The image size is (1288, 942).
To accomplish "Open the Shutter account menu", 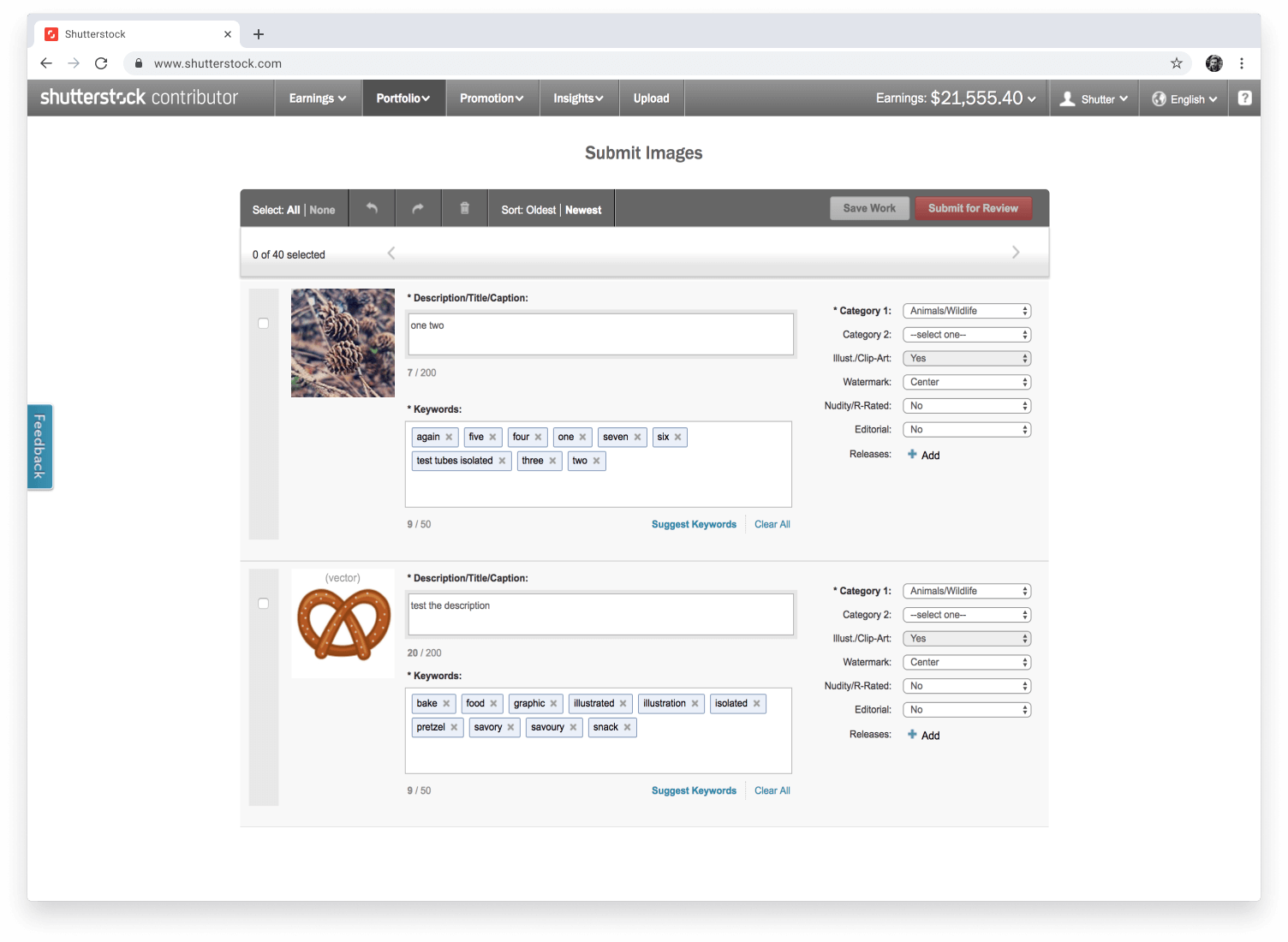I will click(x=1094, y=98).
